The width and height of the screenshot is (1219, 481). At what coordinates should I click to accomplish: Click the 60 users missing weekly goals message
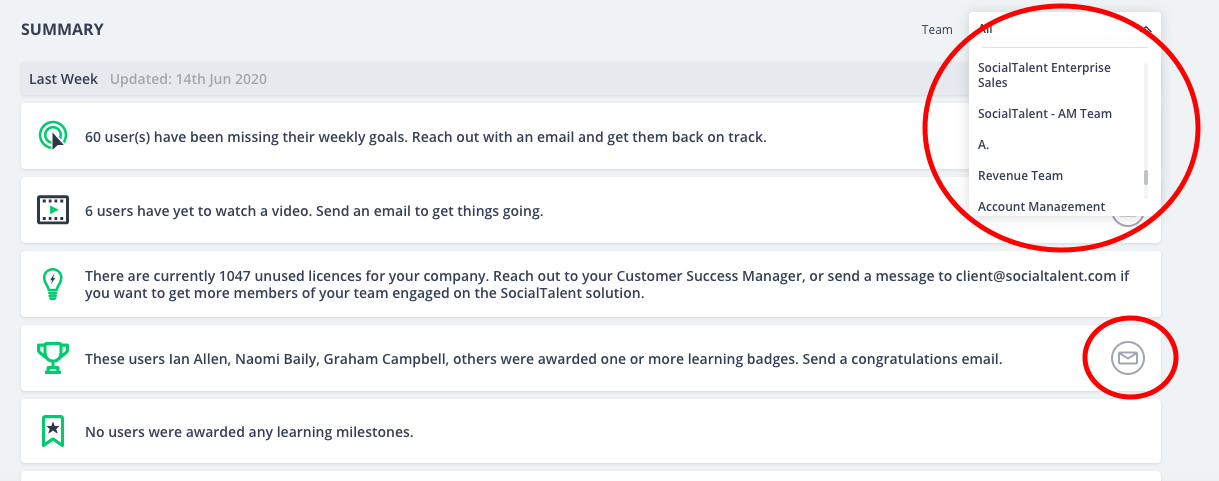coord(426,136)
